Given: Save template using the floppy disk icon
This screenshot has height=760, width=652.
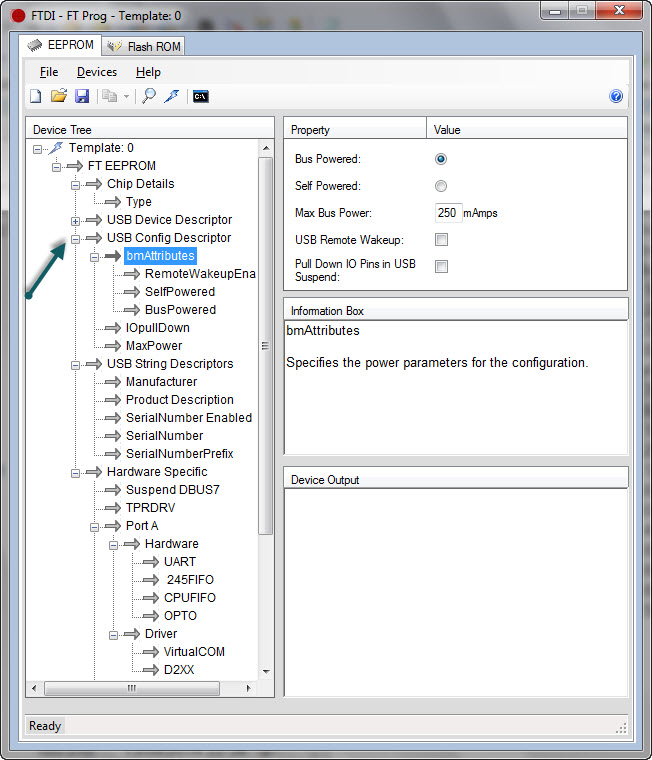Looking at the screenshot, I should click(x=82, y=96).
